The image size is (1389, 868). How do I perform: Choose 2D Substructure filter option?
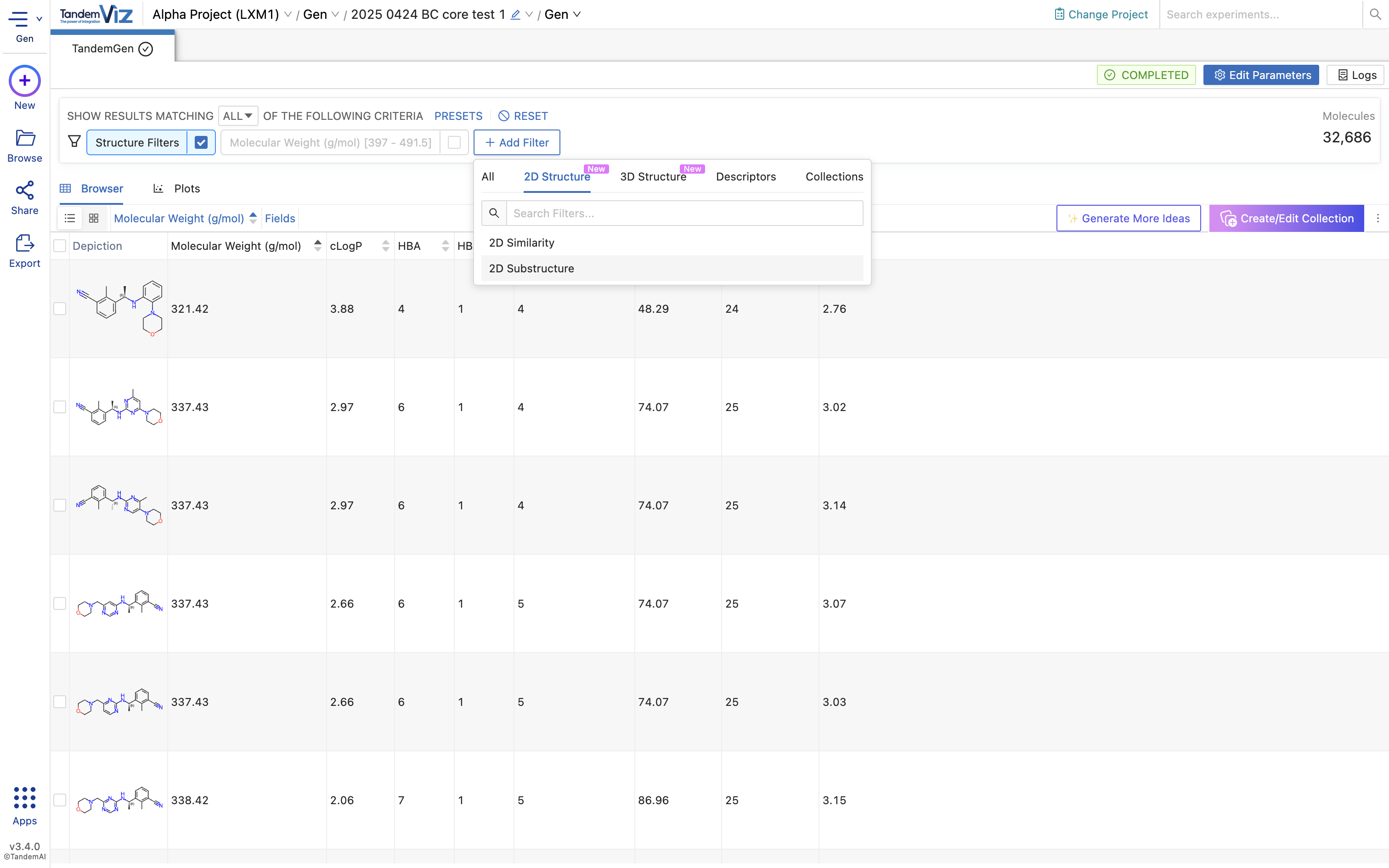pos(672,268)
